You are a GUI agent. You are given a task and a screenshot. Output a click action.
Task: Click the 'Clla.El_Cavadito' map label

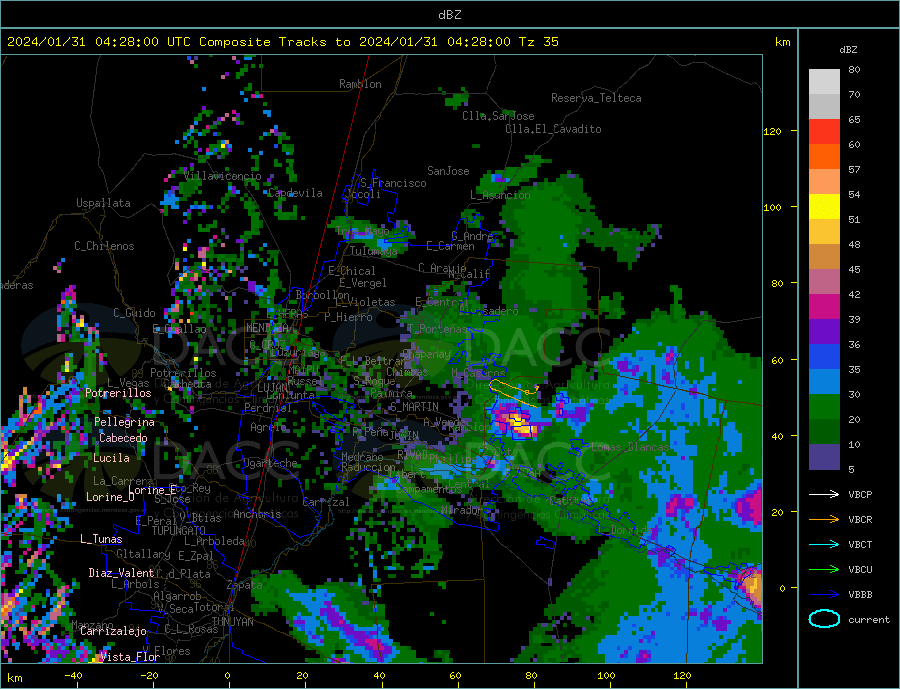coord(553,129)
